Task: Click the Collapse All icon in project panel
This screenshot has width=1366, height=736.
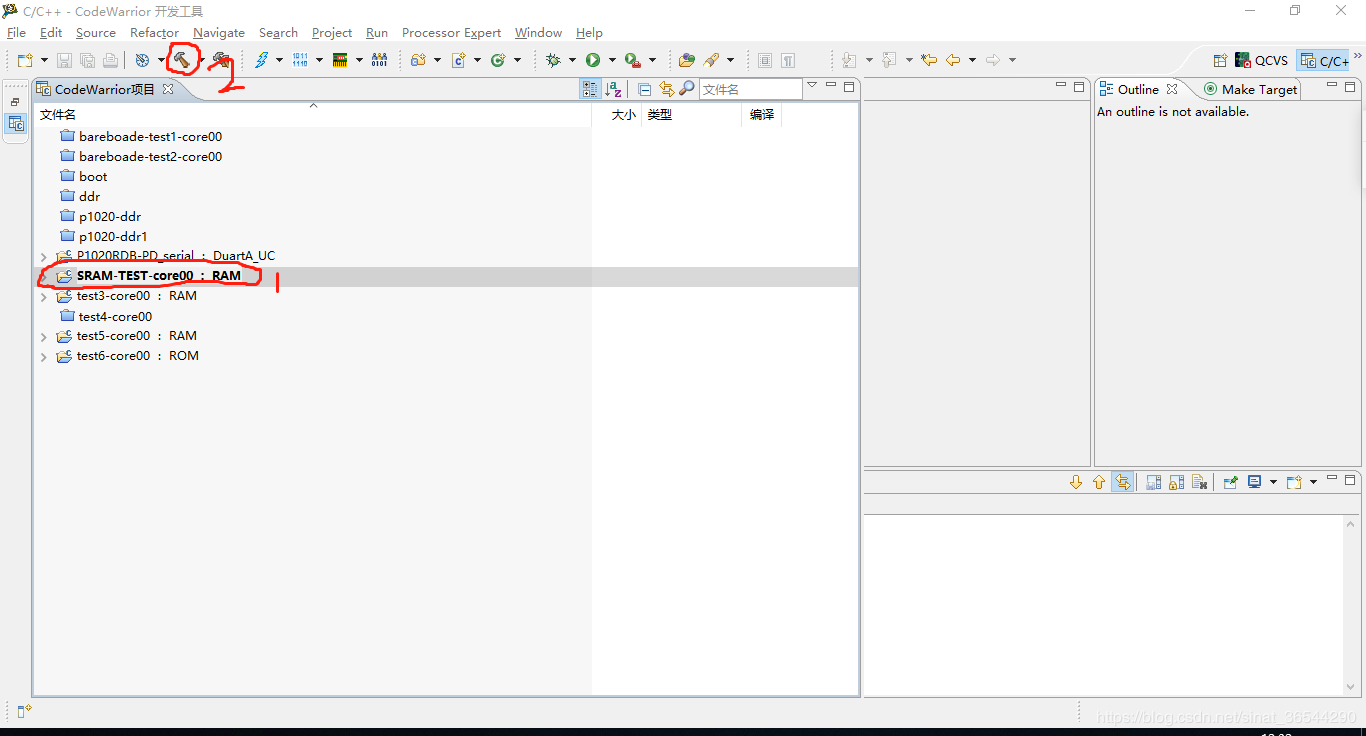Action: pos(645,89)
